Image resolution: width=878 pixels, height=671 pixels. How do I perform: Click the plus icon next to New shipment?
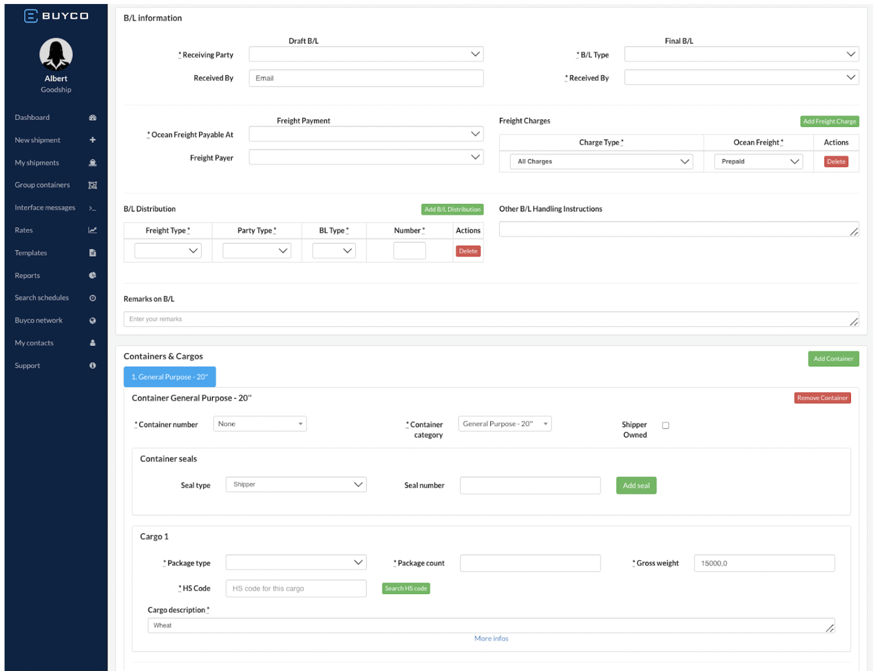(92, 140)
